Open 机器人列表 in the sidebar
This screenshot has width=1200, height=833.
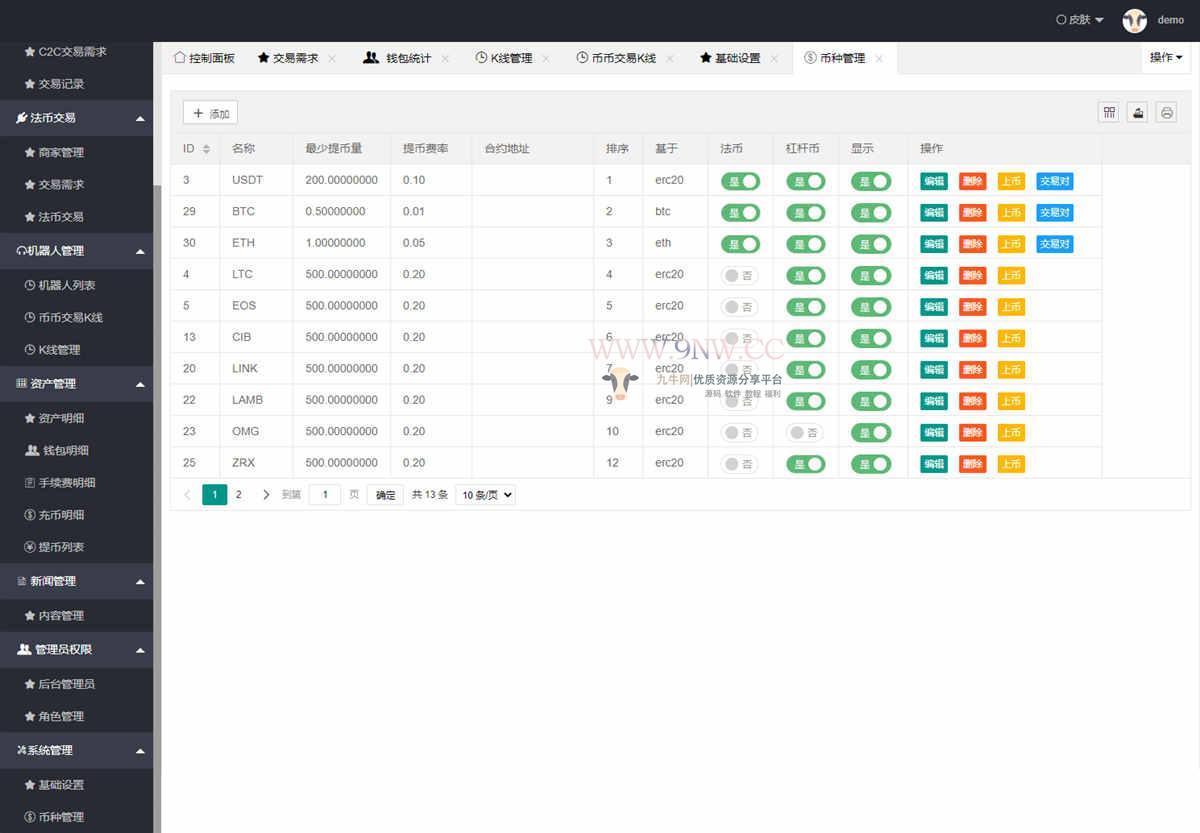[x=66, y=286]
